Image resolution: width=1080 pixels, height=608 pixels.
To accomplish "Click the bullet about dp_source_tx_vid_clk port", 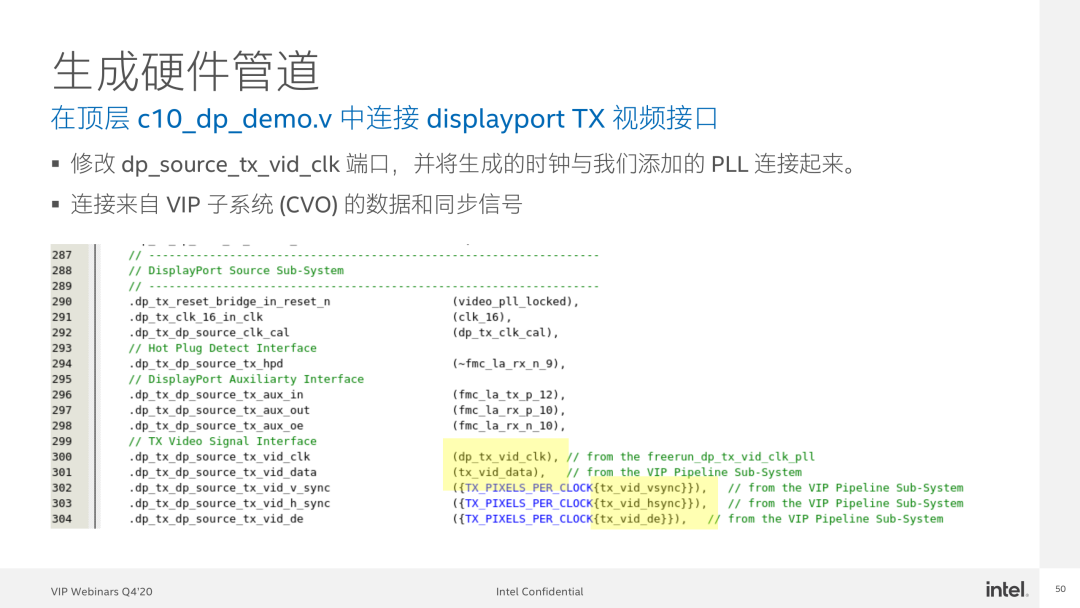I will pos(464,165).
